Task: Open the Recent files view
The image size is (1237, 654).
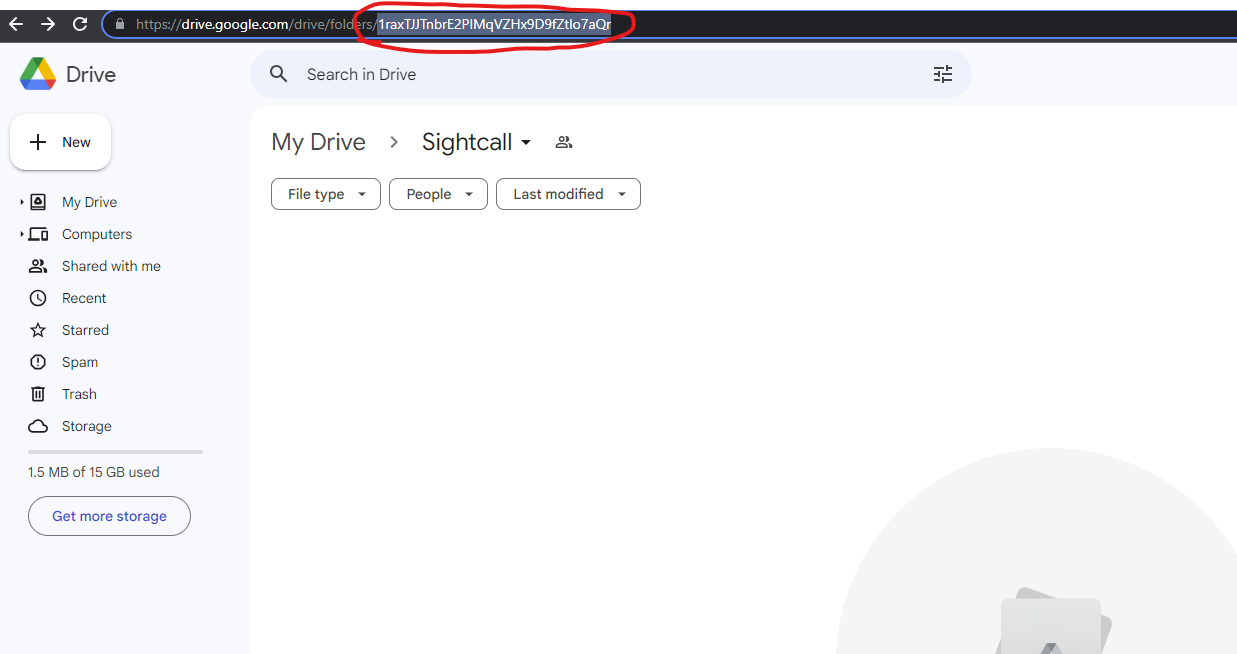Action: [84, 298]
